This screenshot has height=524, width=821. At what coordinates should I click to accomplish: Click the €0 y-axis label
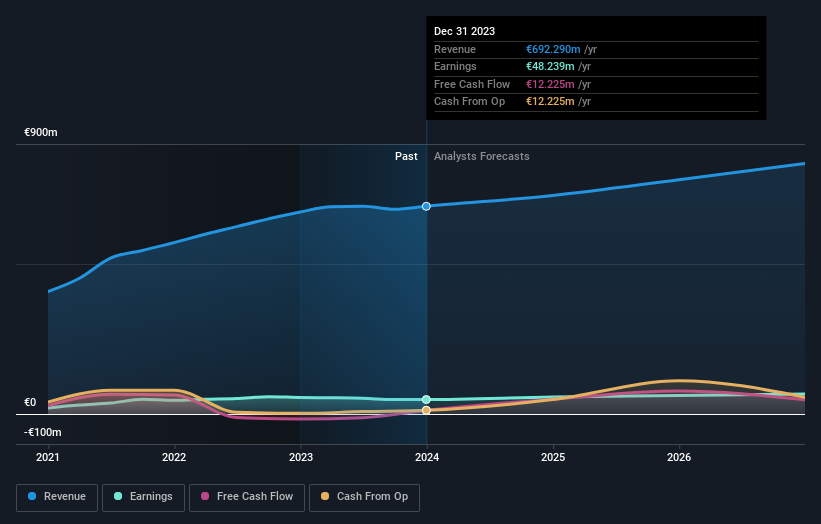pos(30,402)
